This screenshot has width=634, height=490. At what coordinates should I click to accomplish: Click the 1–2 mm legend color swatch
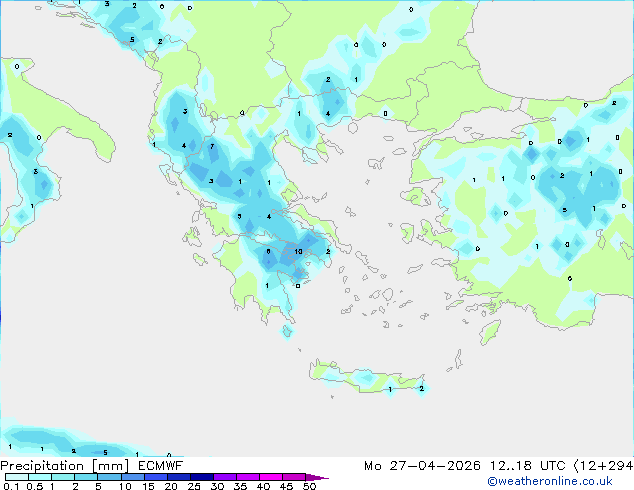(x=63, y=477)
